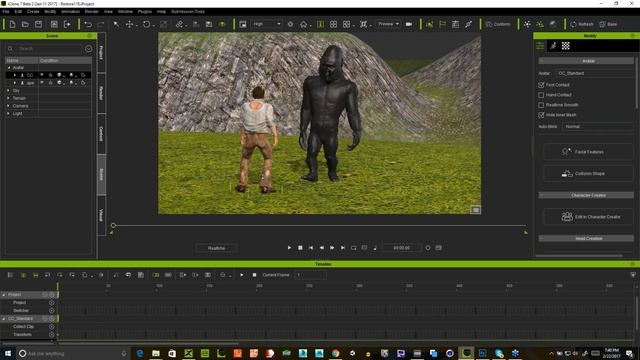Open the Preview mode dropdown

point(388,24)
